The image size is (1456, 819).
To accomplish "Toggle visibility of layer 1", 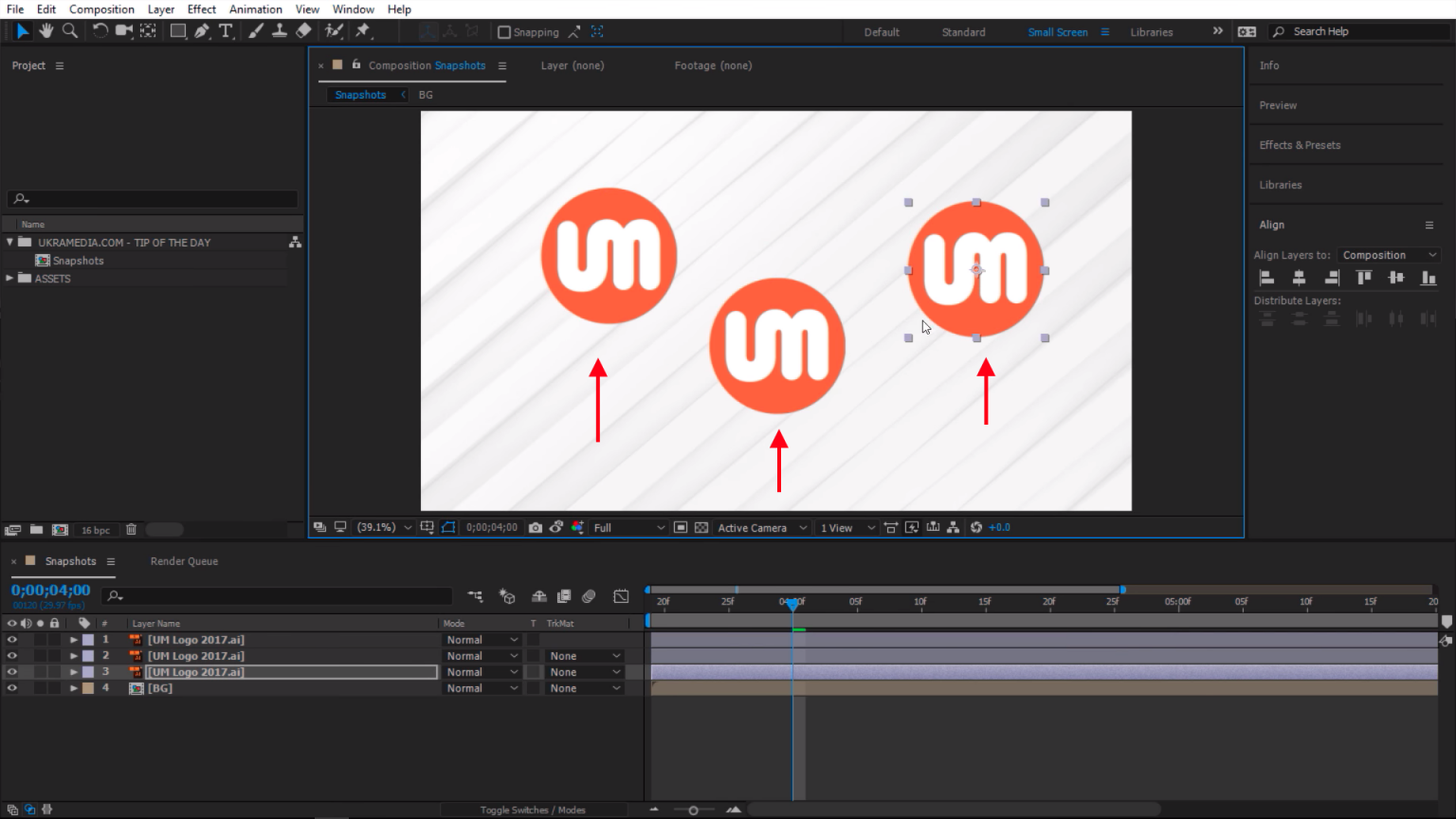I will click(x=12, y=640).
